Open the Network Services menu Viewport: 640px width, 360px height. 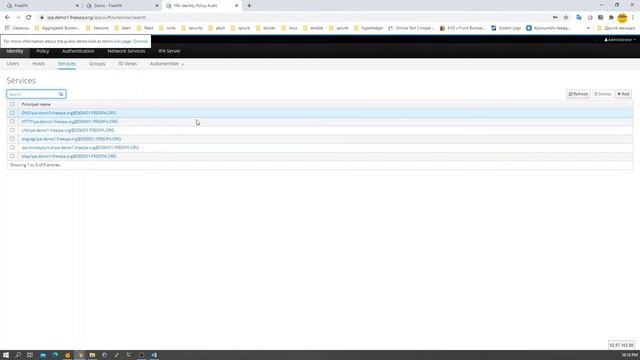126,51
